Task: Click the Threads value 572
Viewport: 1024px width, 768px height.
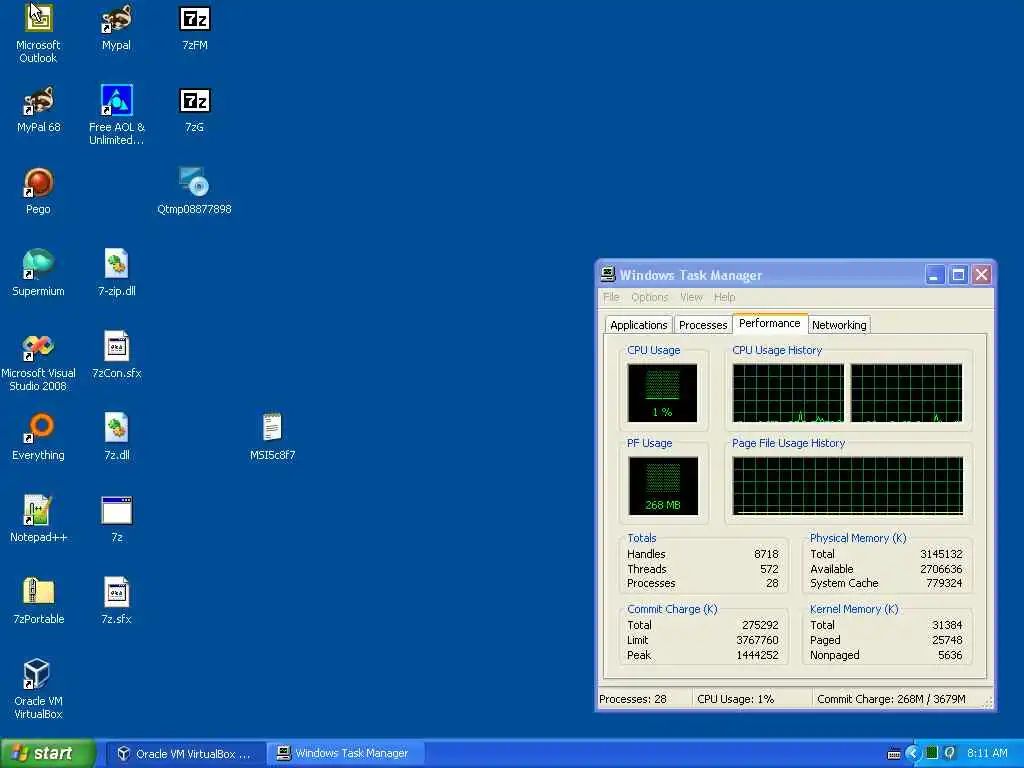Action: (769, 569)
